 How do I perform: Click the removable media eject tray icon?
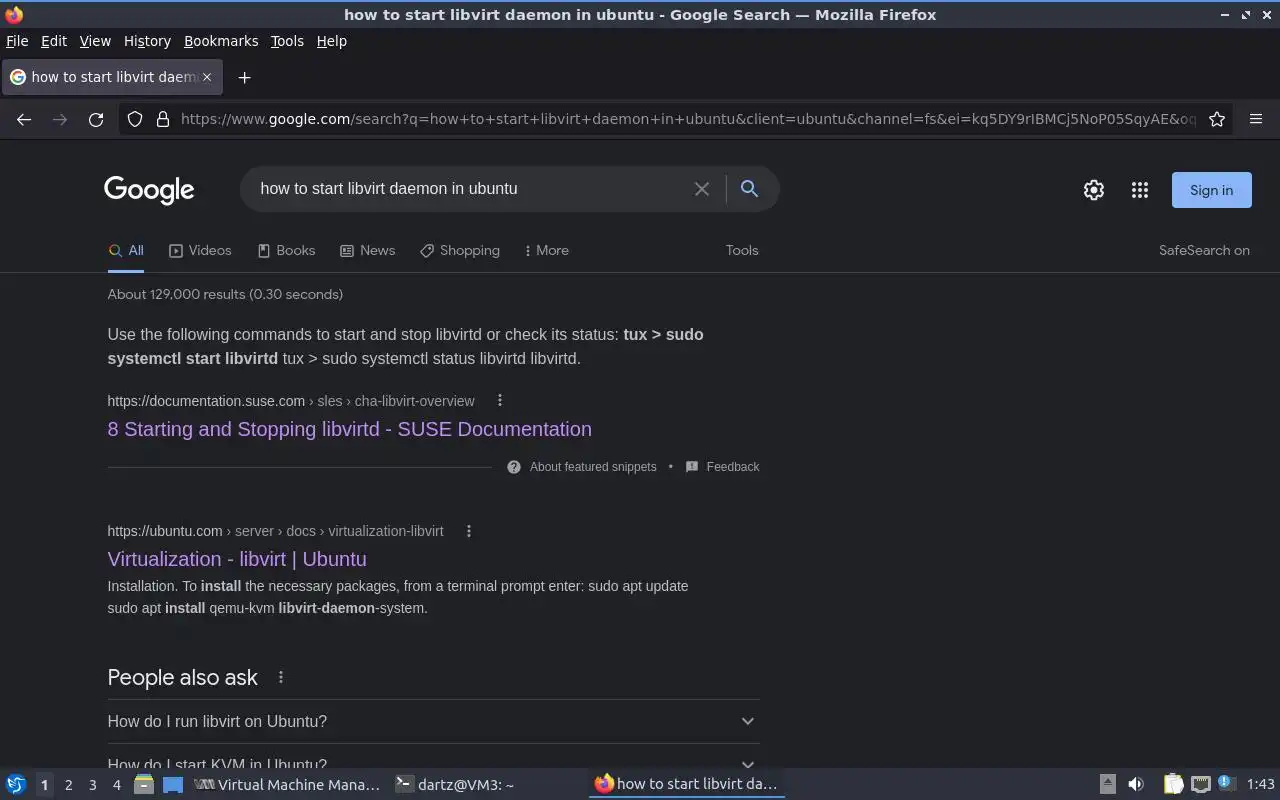(1108, 784)
